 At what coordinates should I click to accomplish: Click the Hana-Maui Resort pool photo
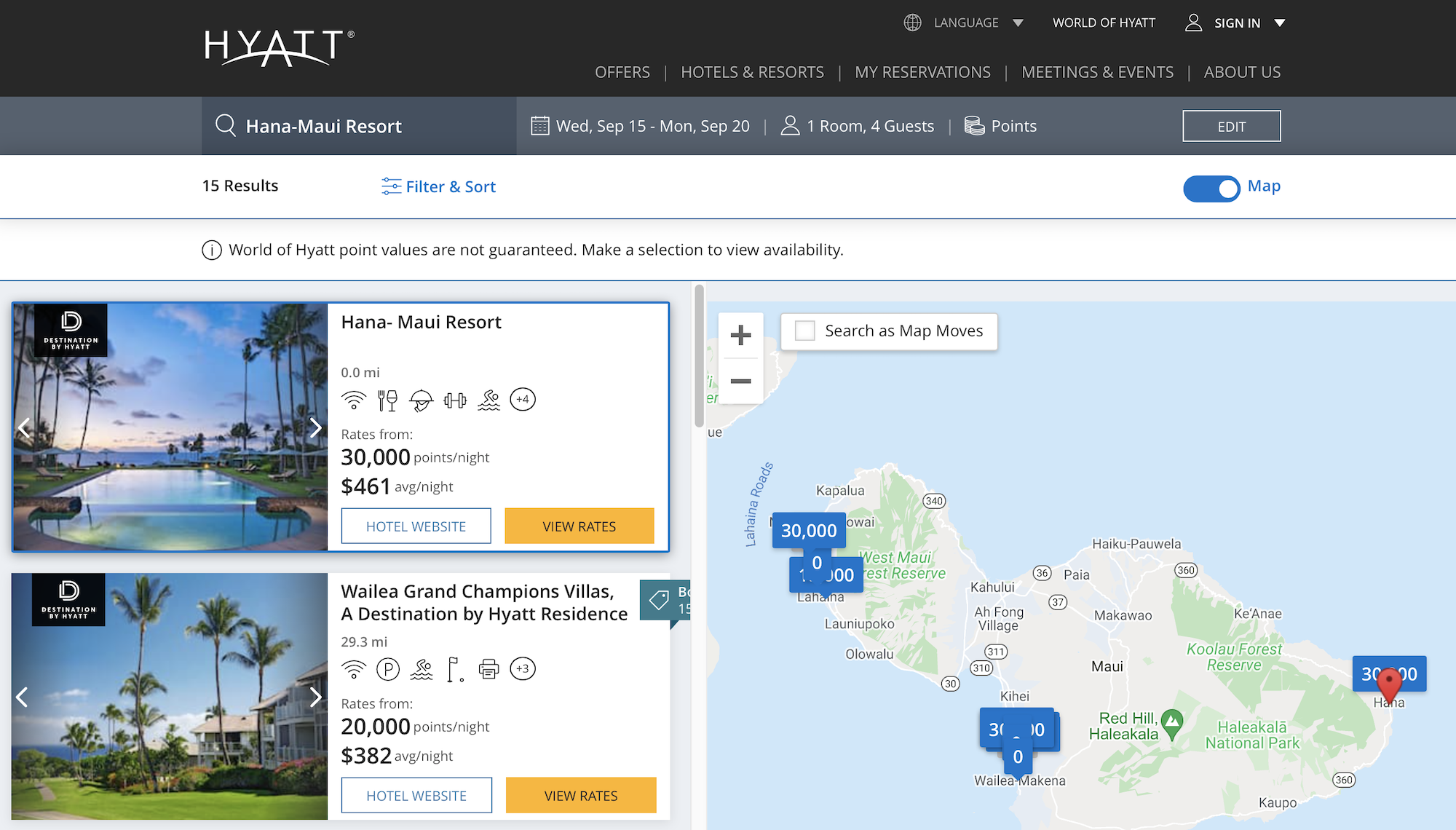(170, 427)
